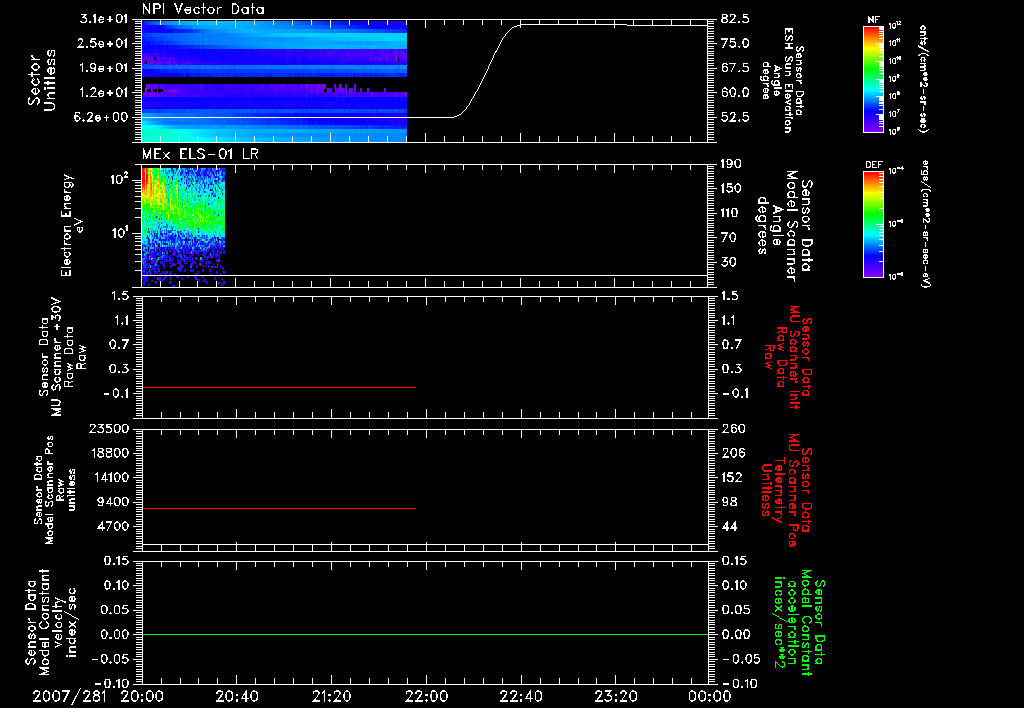1024x708 pixels.
Task: Click the '190' scanner angle tick
Action: (x=731, y=164)
